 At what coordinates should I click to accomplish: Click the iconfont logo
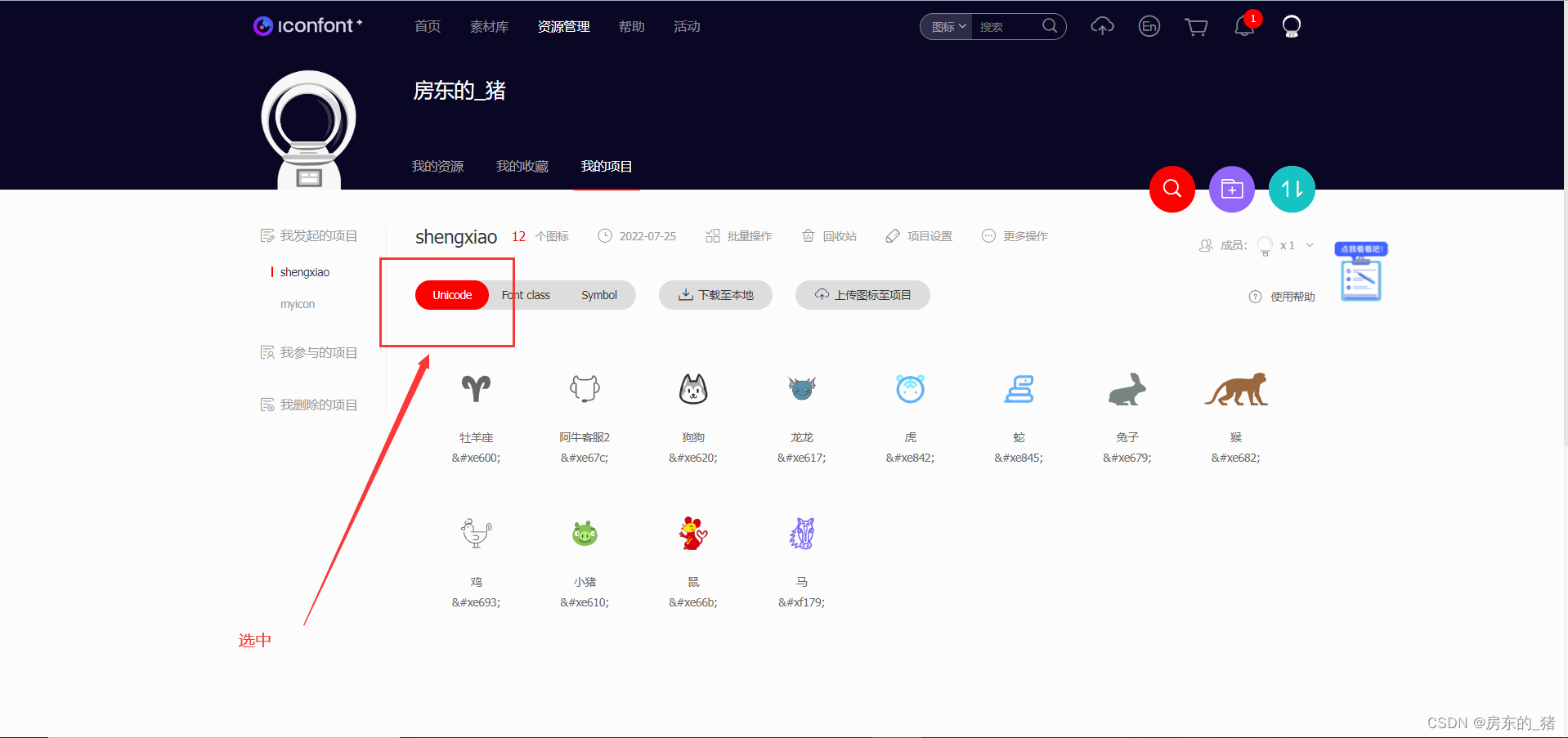(x=307, y=26)
